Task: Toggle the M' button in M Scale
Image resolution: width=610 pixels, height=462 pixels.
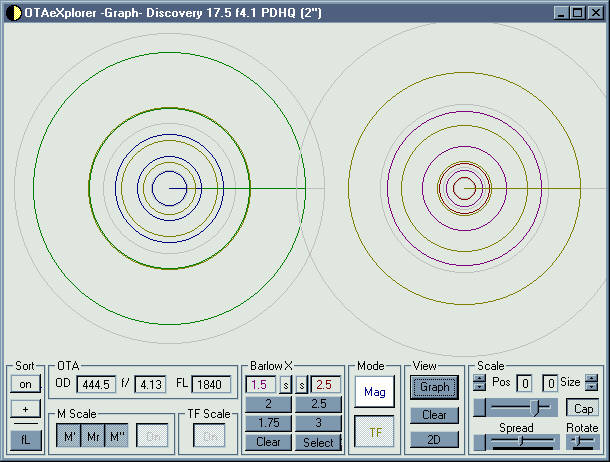Action: [68, 436]
